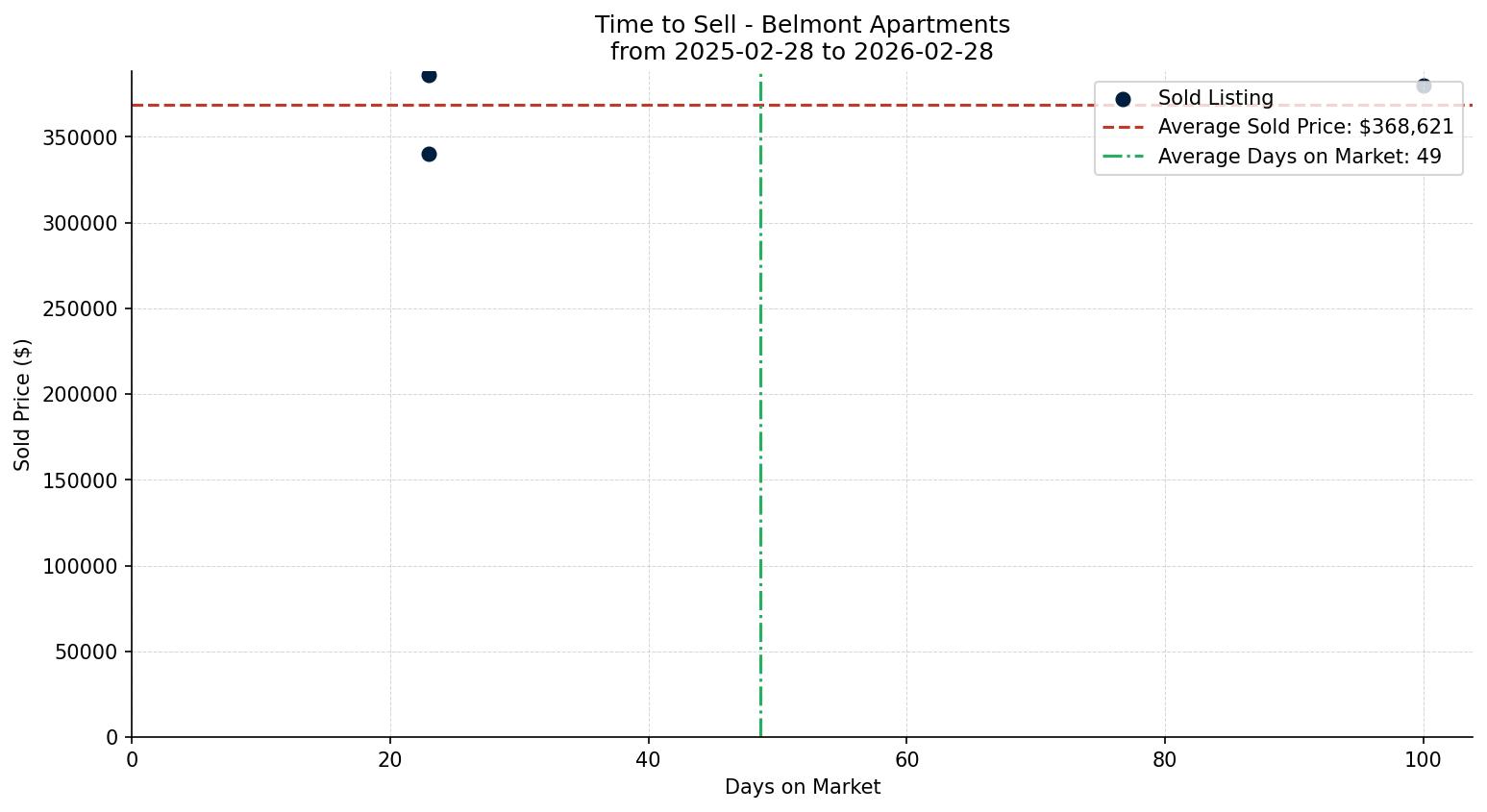Click the date range subtitle text

[x=802, y=52]
